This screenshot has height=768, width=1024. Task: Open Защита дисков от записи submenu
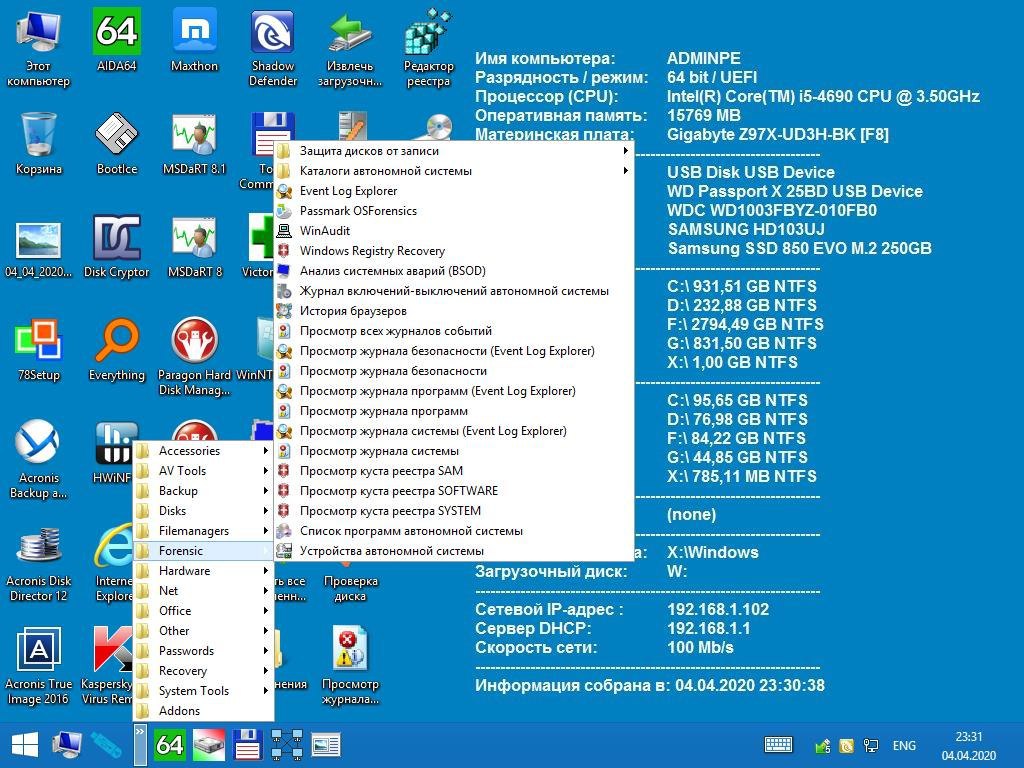coord(454,151)
